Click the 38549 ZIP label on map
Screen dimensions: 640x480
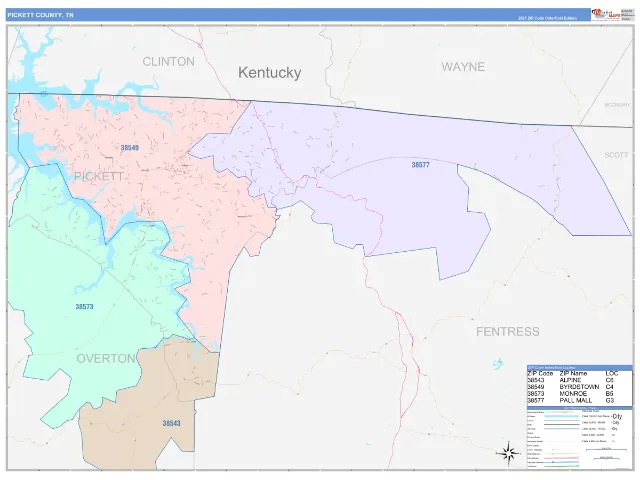129,148
